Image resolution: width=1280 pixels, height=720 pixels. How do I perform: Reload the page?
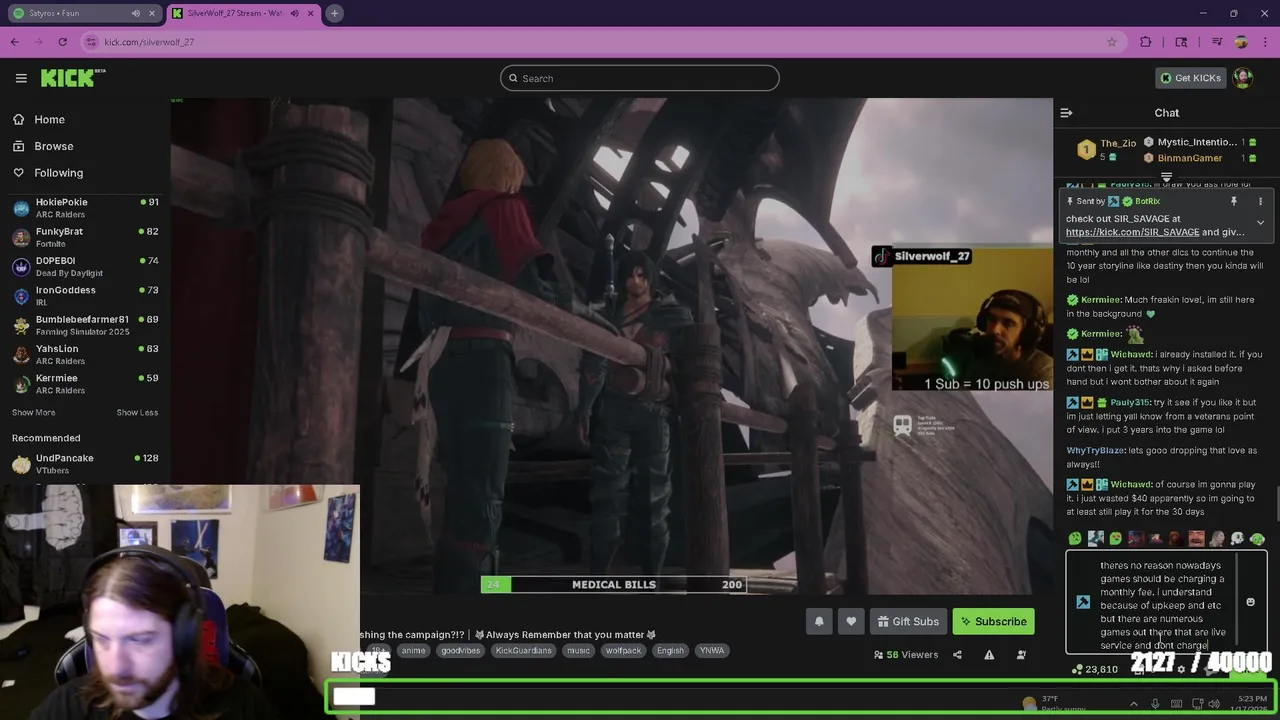coord(62,42)
